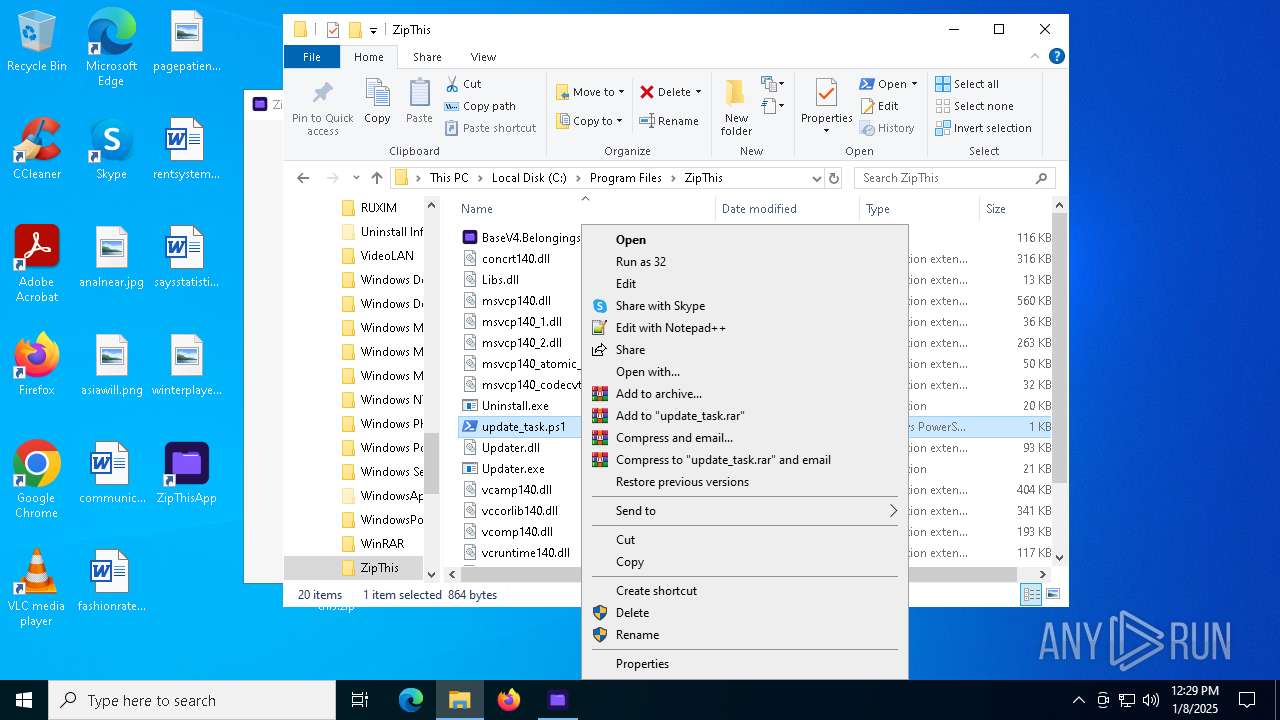
Task: Select concrt140.dll file
Action: [515, 259]
